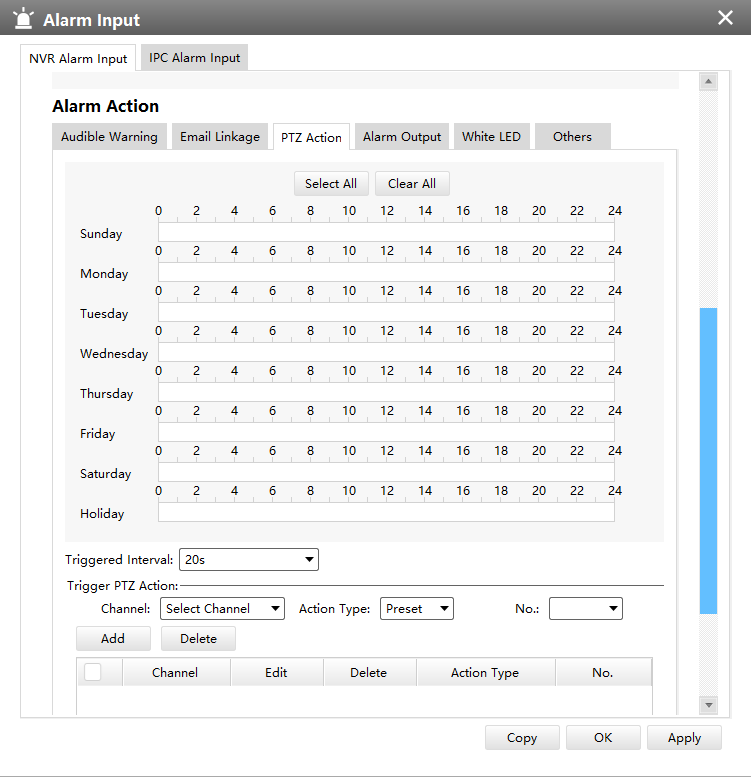Open the Action Type Preset dropdown

point(417,608)
